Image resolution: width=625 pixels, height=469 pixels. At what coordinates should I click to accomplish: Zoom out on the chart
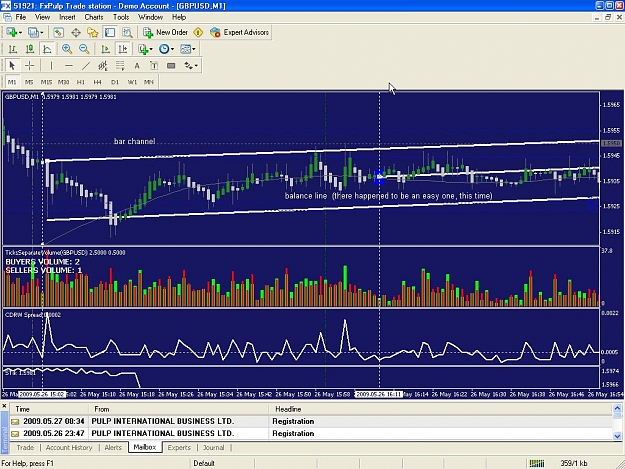coord(84,49)
